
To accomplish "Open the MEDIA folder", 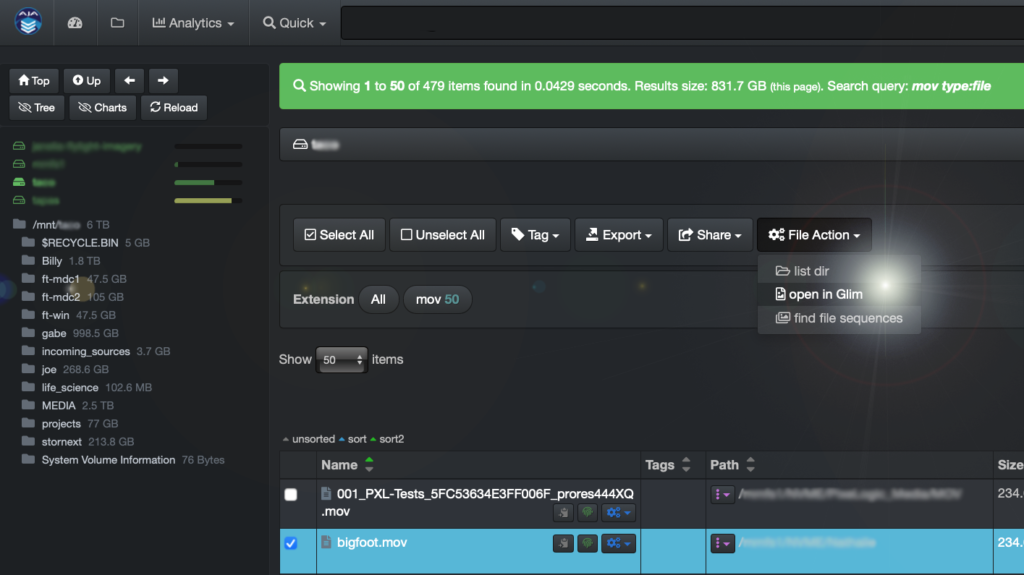I will tap(58, 406).
